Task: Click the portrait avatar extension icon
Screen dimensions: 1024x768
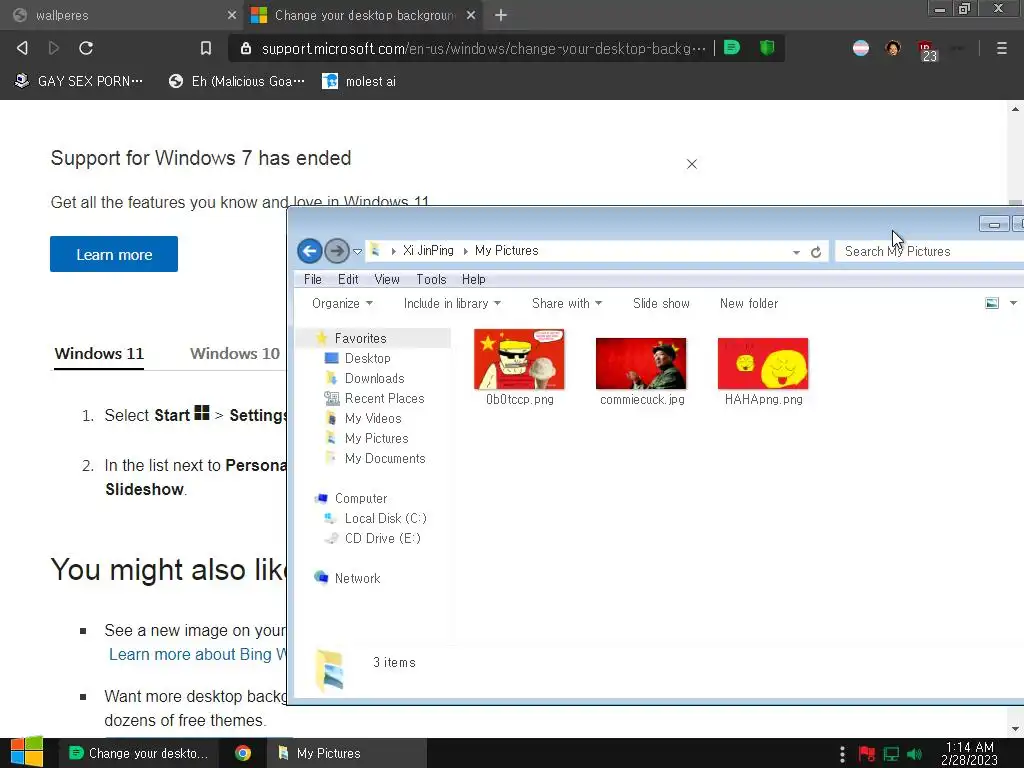Action: [x=893, y=48]
